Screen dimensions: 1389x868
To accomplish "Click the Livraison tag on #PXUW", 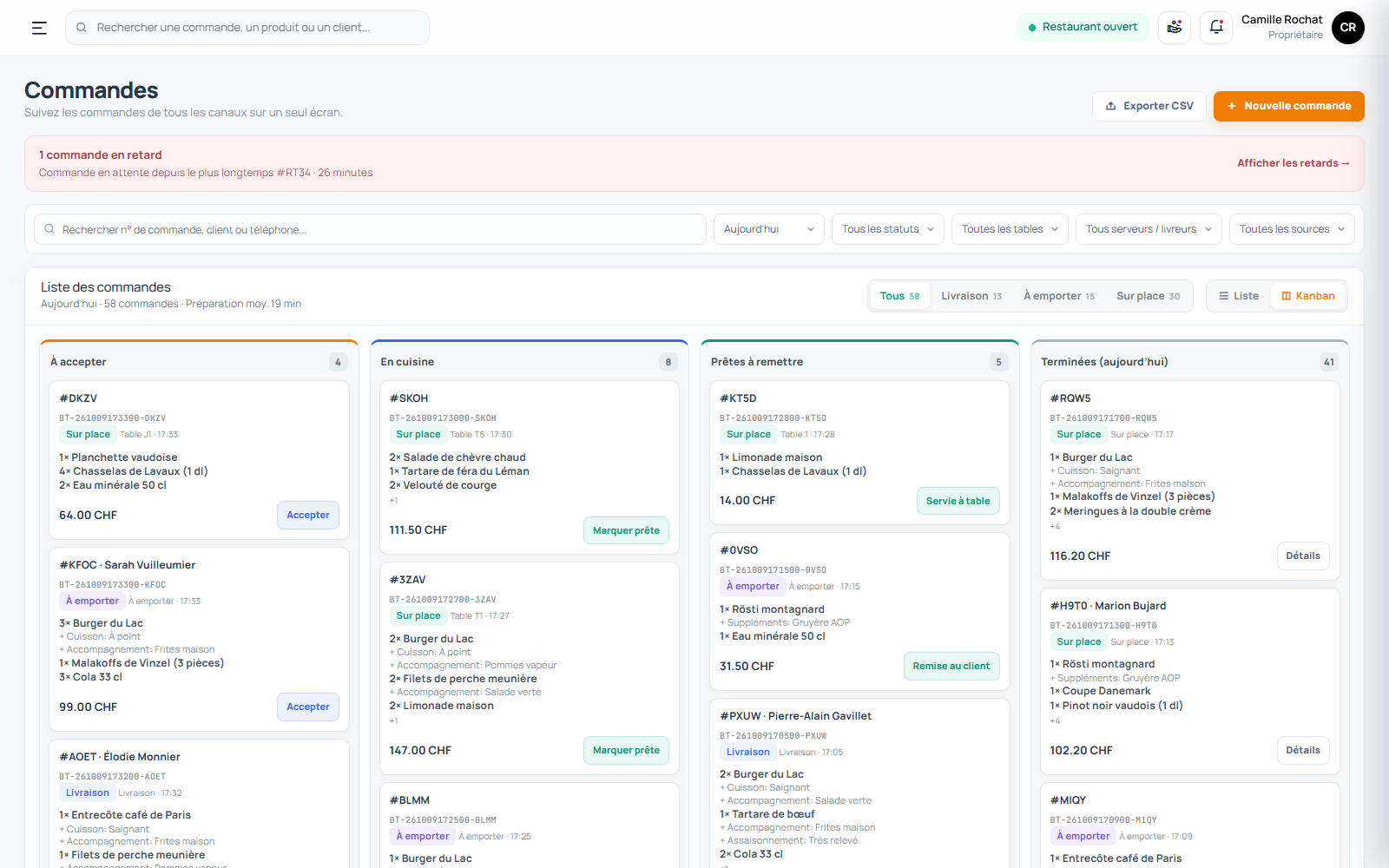I will coord(748,753).
